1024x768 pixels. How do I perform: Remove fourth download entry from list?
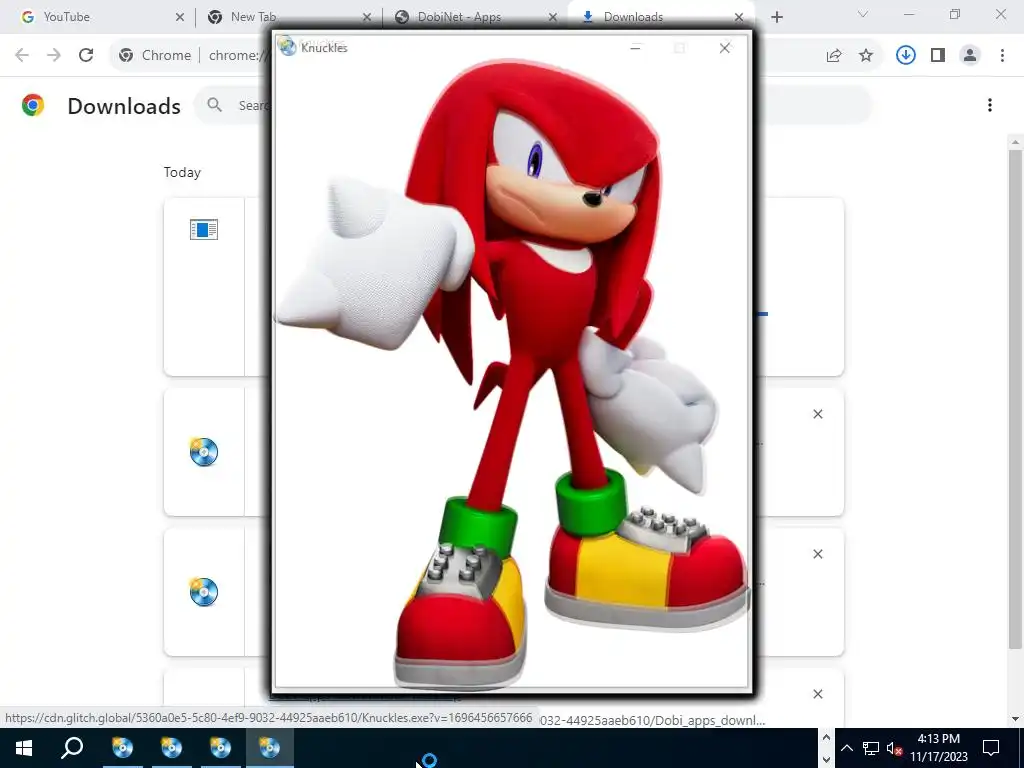(818, 694)
